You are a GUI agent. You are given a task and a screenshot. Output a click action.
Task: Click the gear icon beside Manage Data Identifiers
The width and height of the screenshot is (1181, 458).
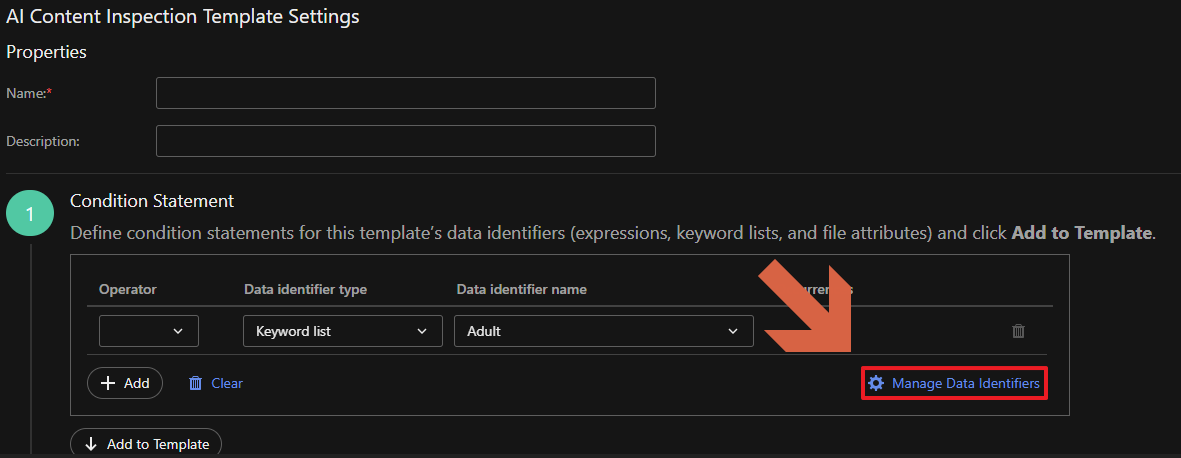tap(876, 383)
